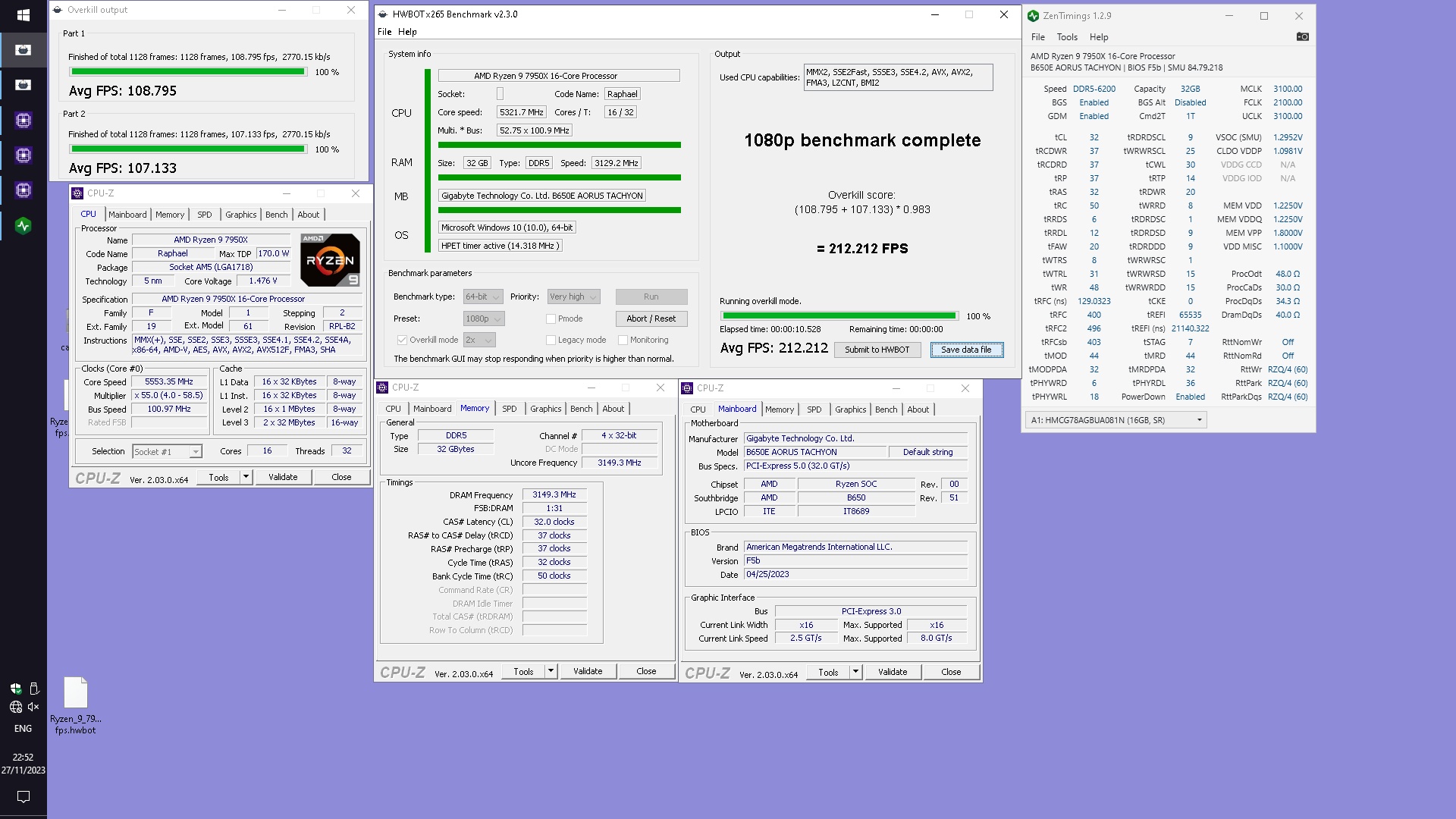Open the Benchmark type 64-bit dropdown
The image size is (1456, 819).
483,297
